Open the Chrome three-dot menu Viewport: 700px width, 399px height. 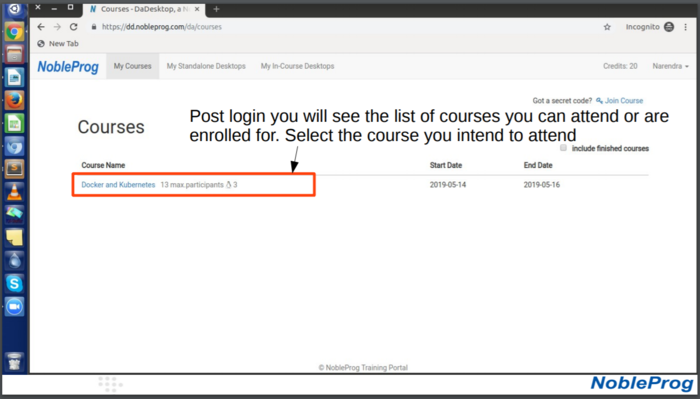click(x=686, y=27)
